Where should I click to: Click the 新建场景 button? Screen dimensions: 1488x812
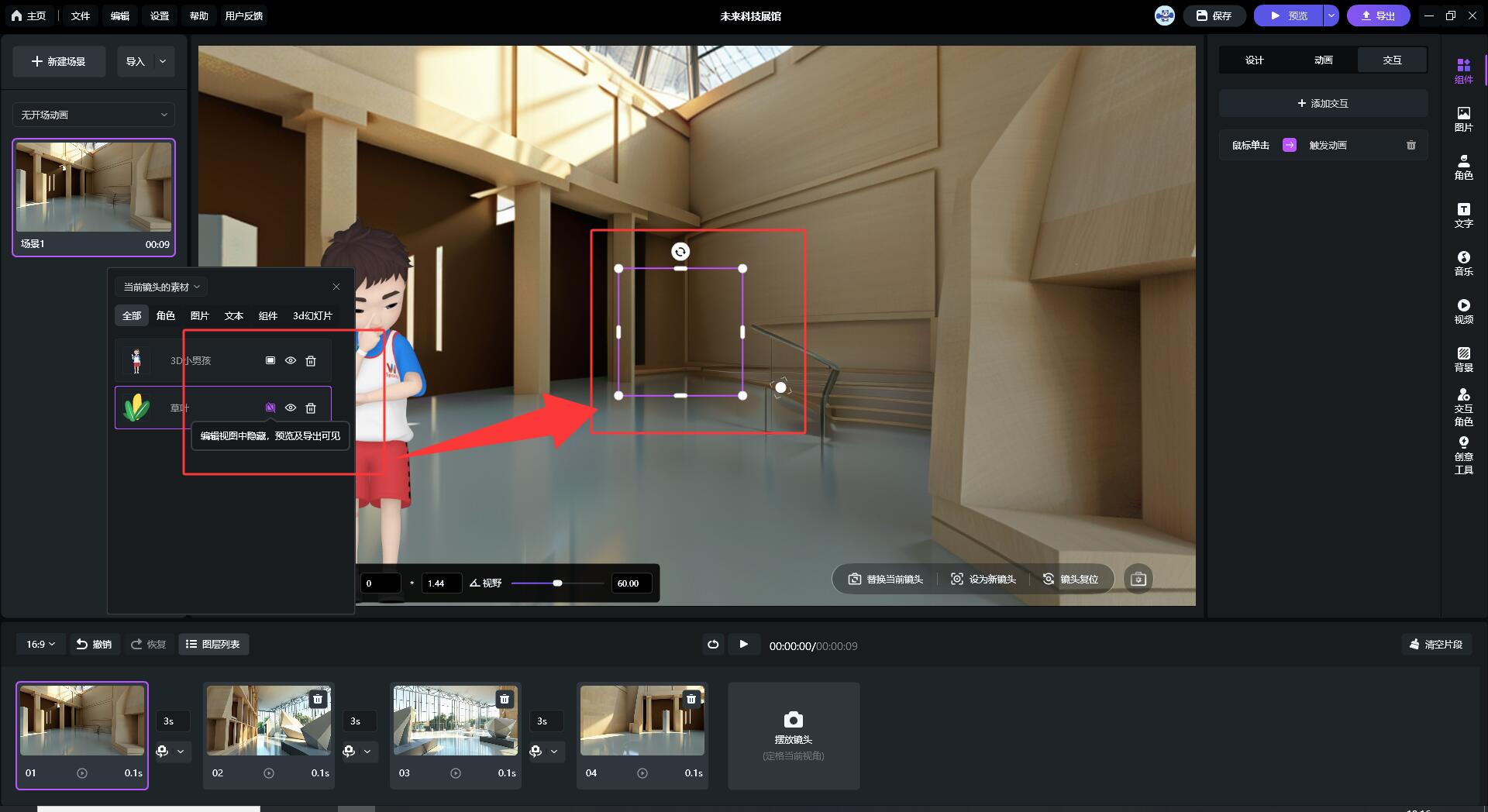click(59, 61)
